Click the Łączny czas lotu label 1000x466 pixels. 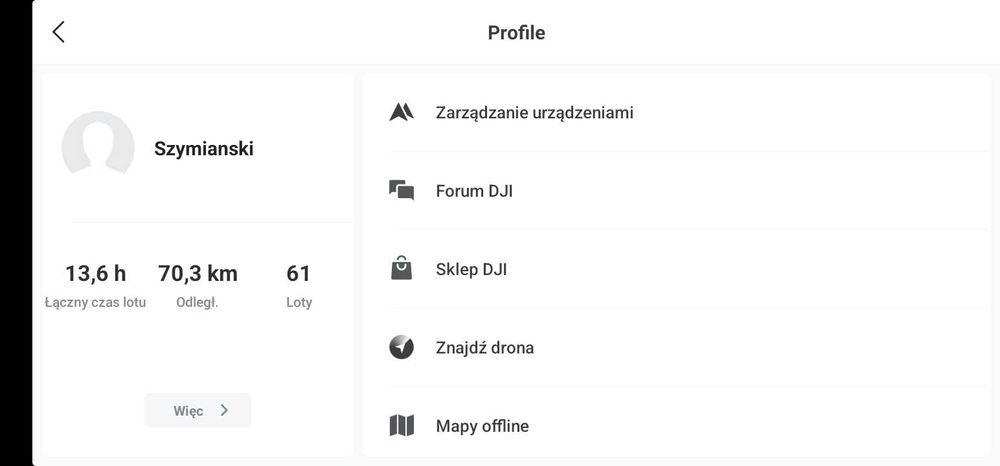pos(95,302)
